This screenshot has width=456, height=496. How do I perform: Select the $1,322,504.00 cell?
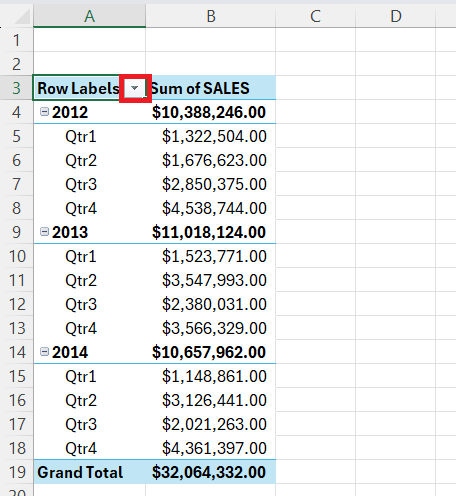coord(211,136)
